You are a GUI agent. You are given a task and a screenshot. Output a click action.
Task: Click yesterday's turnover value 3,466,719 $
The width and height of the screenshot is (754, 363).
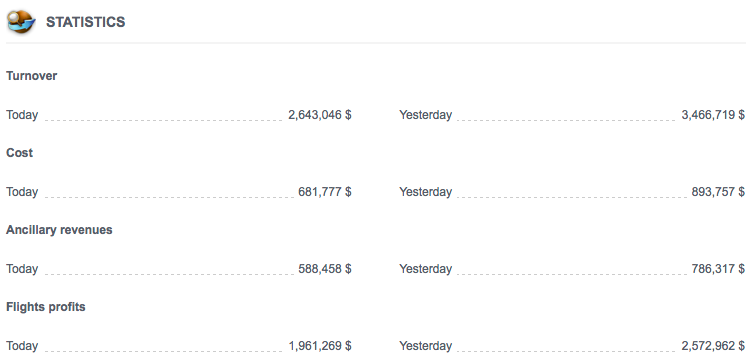coord(713,115)
